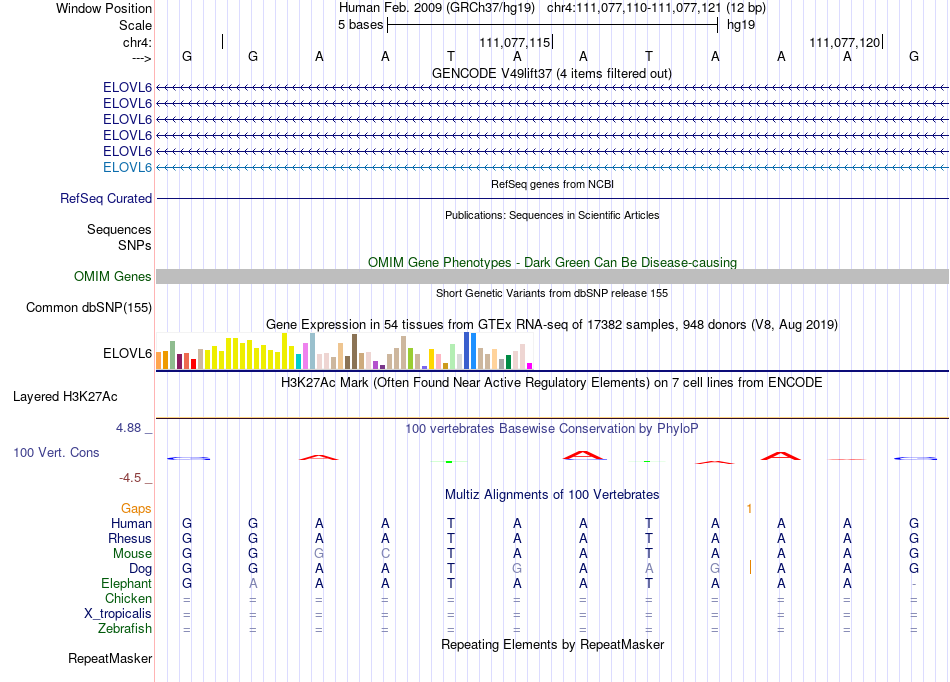Click the Sequences track label
The width and height of the screenshot is (950, 682).
tap(119, 230)
